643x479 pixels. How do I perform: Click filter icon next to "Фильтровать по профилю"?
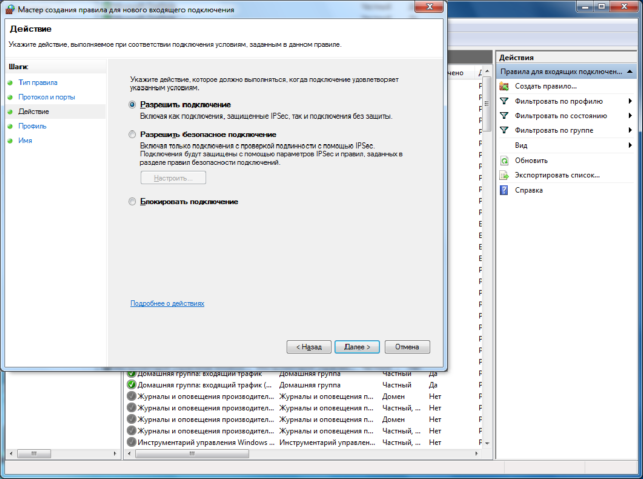click(x=504, y=101)
